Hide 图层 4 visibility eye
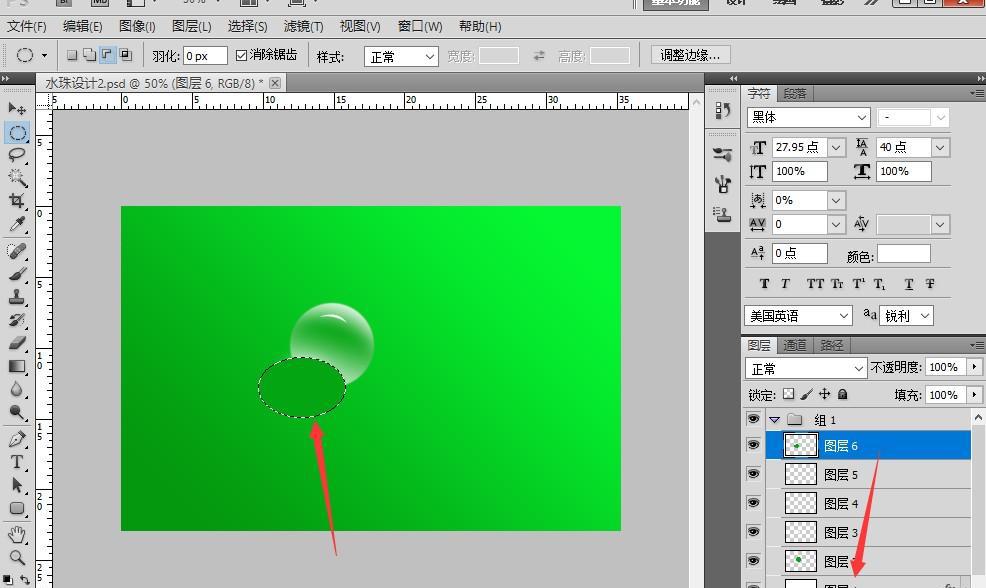986x588 pixels. [753, 502]
